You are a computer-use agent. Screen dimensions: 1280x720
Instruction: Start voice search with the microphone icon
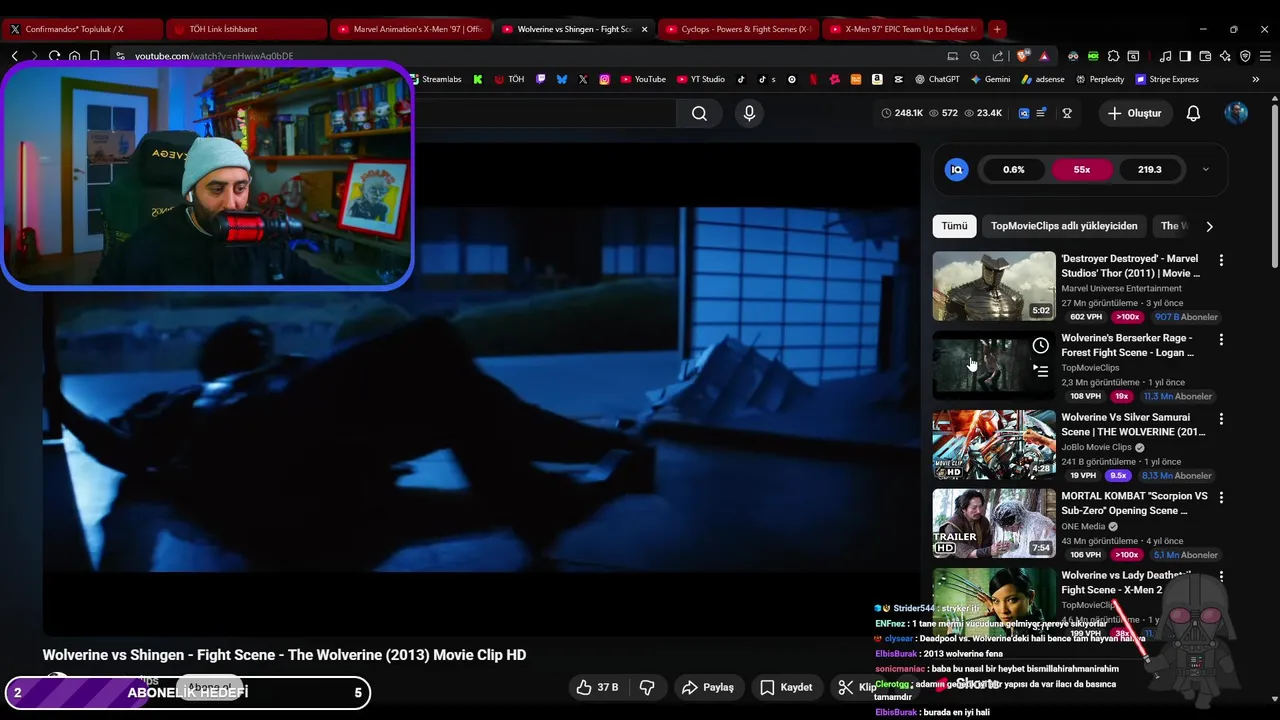click(749, 113)
